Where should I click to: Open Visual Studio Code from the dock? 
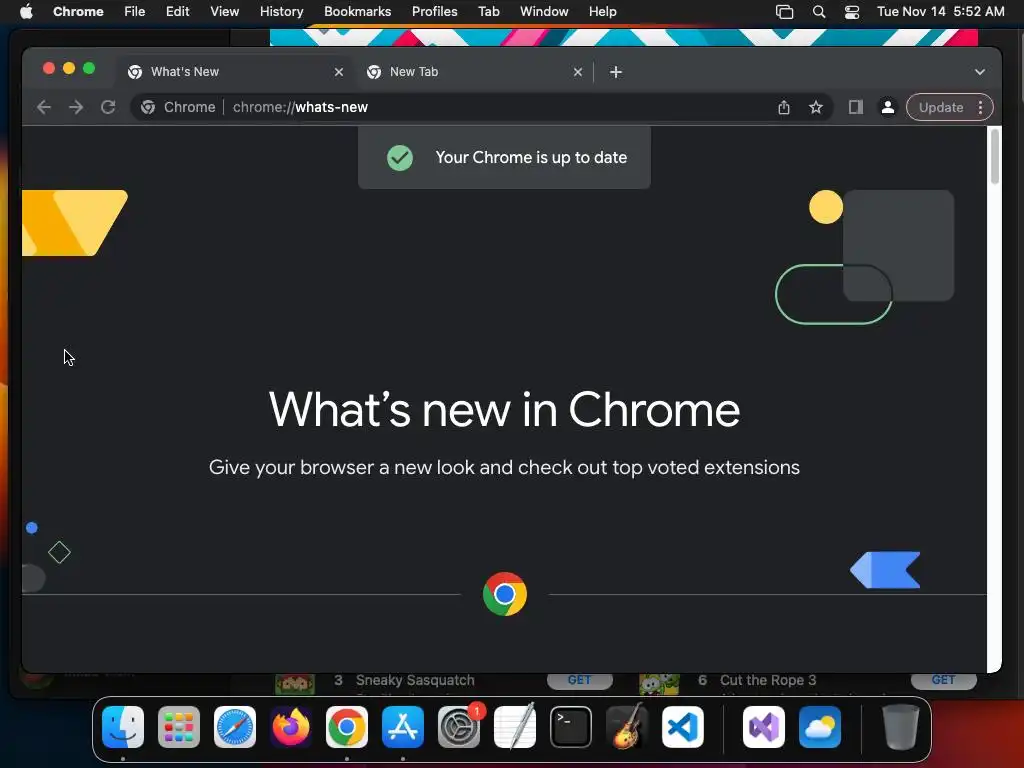click(683, 727)
